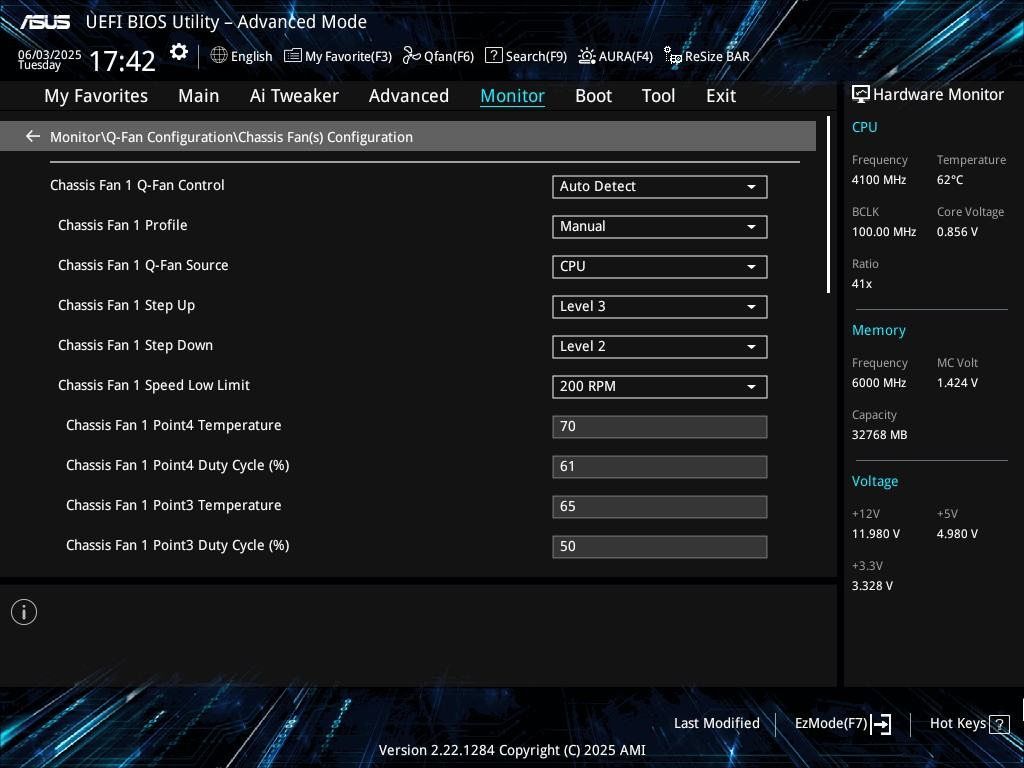This screenshot has height=768, width=1024.
Task: Click Ratio value 41x
Action: tap(861, 284)
